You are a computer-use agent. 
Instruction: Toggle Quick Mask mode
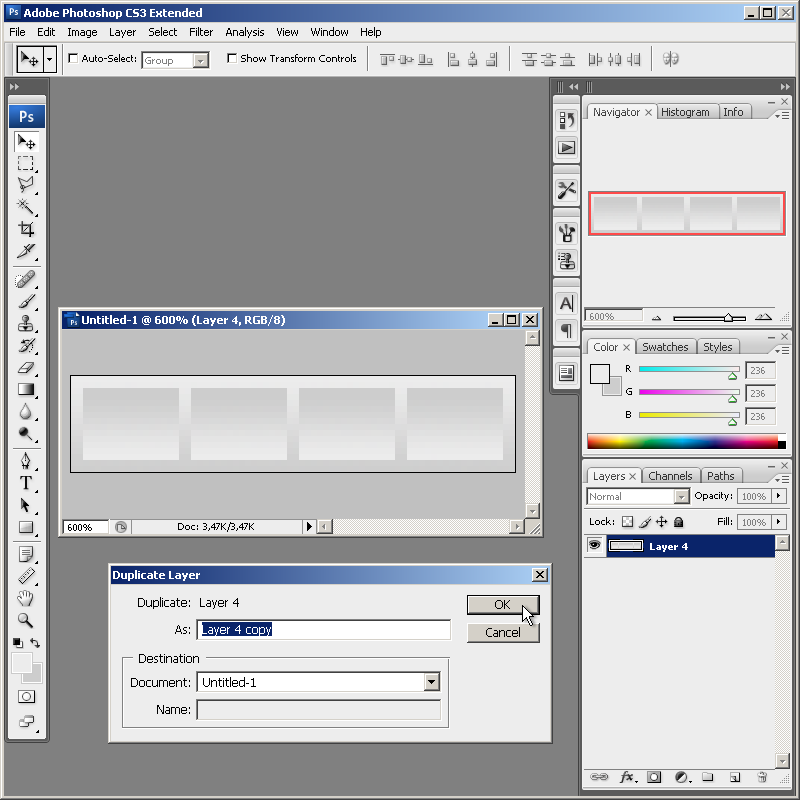(x=26, y=696)
